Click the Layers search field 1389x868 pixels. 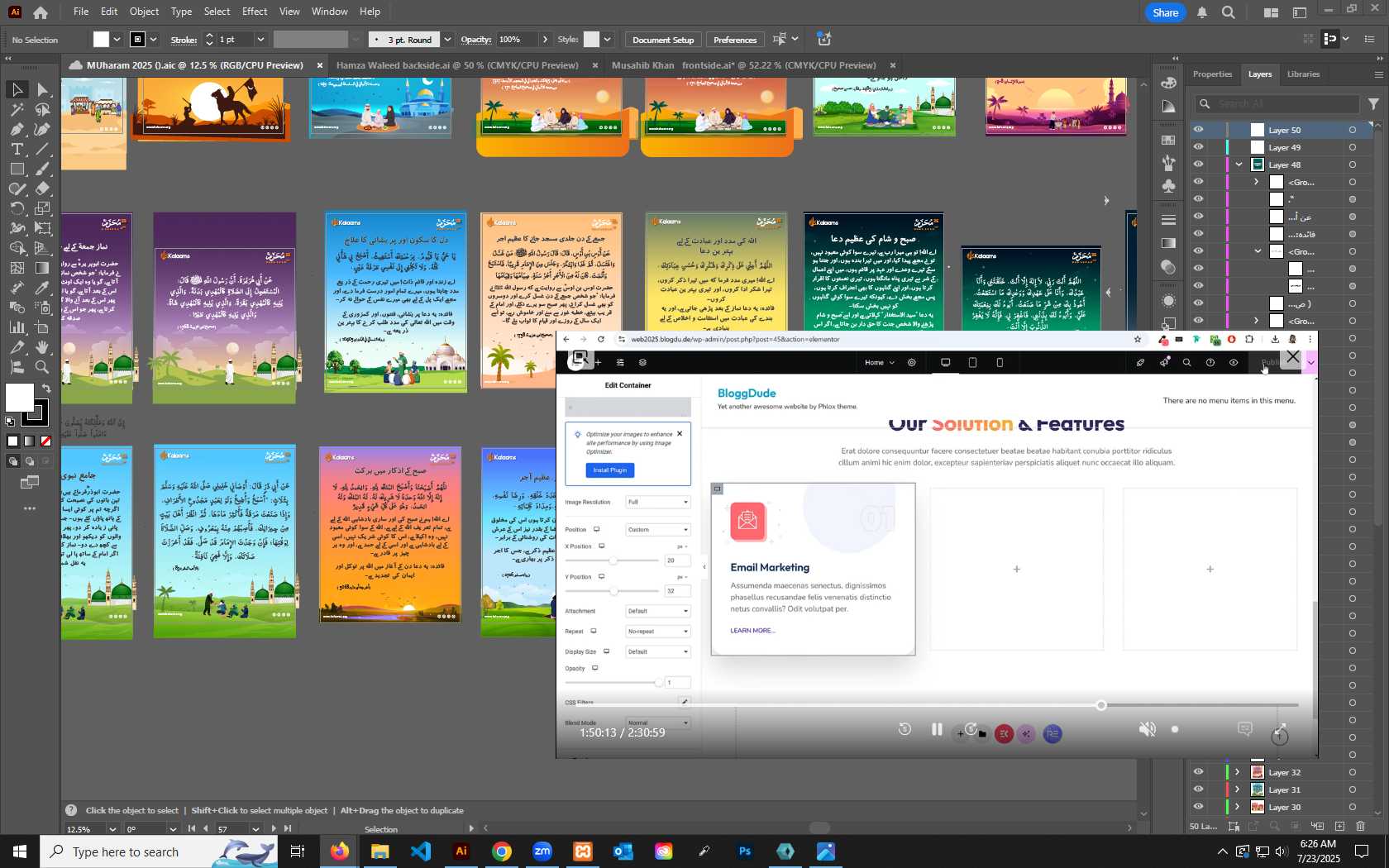tap(1277, 103)
